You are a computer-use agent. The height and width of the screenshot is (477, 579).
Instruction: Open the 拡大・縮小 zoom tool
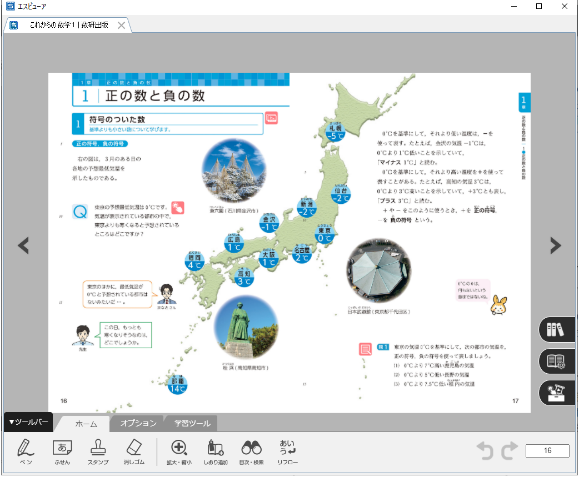[x=179, y=451]
